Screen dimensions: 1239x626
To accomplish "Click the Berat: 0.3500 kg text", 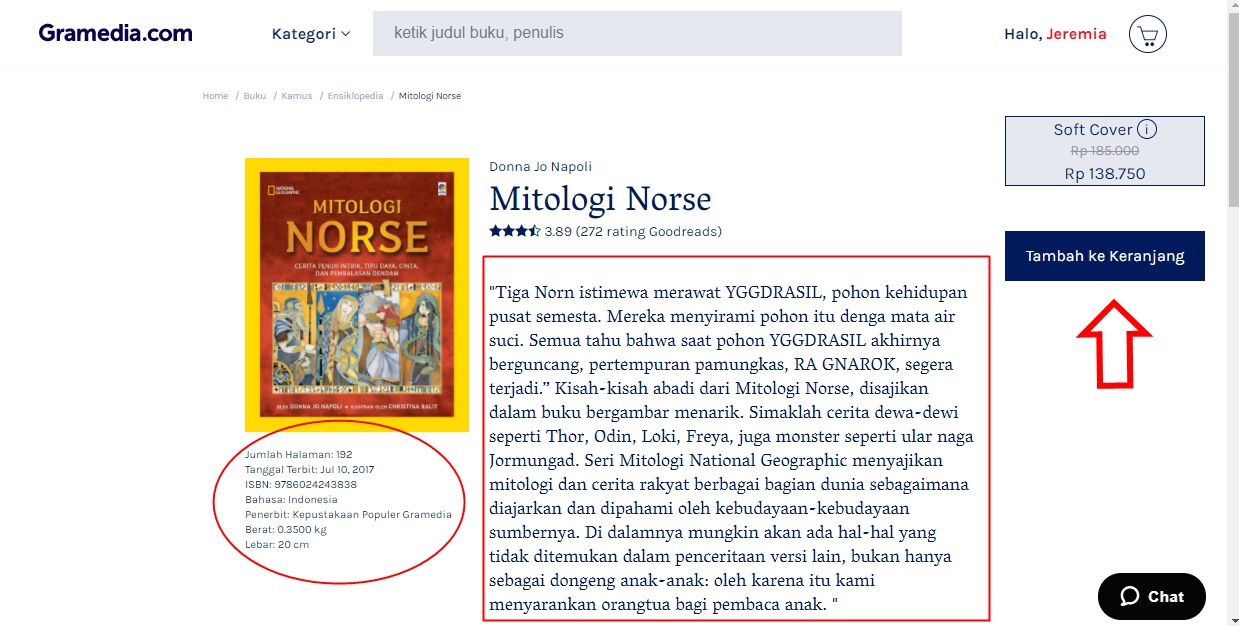I will pos(285,530).
